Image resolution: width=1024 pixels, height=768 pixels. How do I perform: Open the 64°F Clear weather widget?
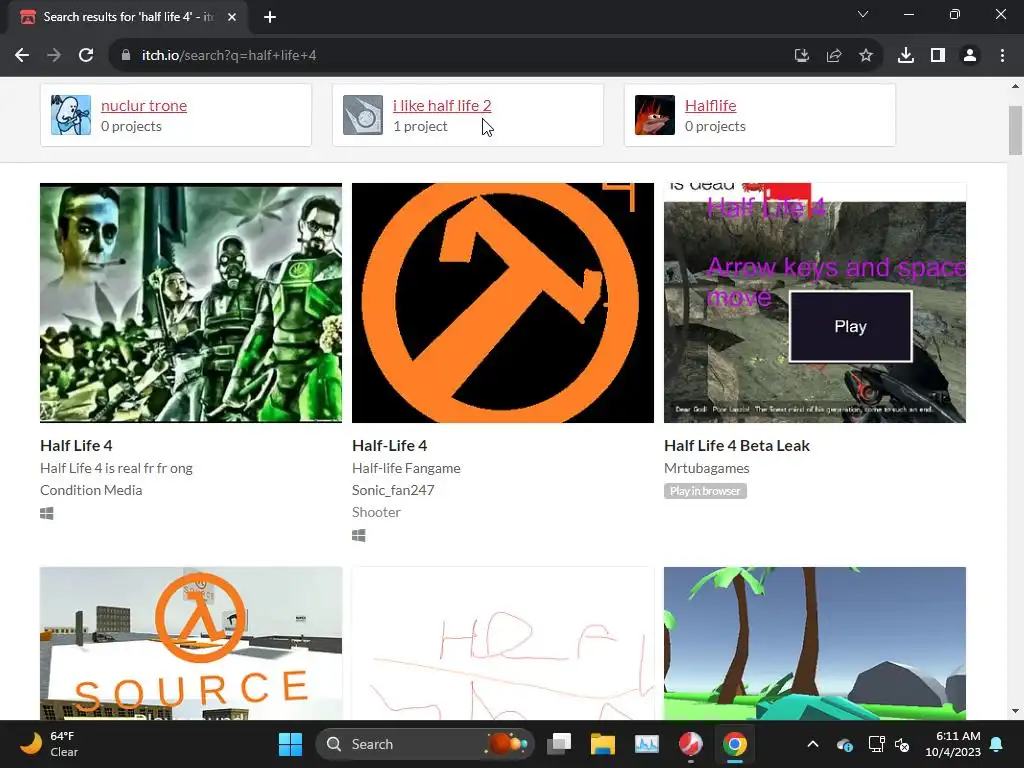[49, 744]
